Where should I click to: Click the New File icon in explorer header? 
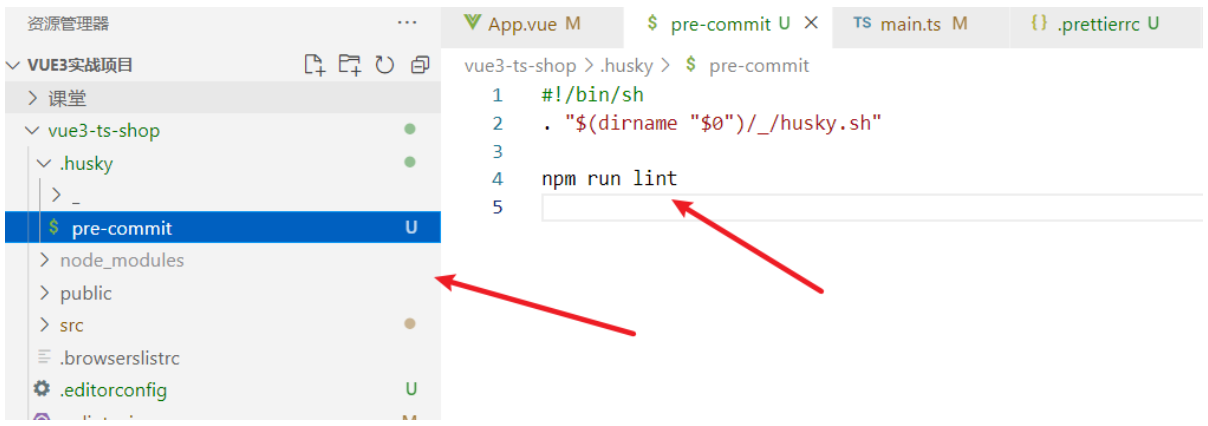click(x=315, y=65)
